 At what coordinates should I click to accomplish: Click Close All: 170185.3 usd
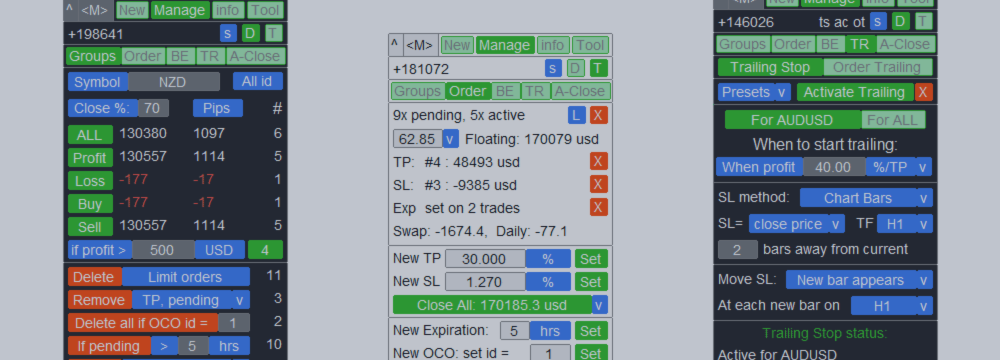click(492, 304)
